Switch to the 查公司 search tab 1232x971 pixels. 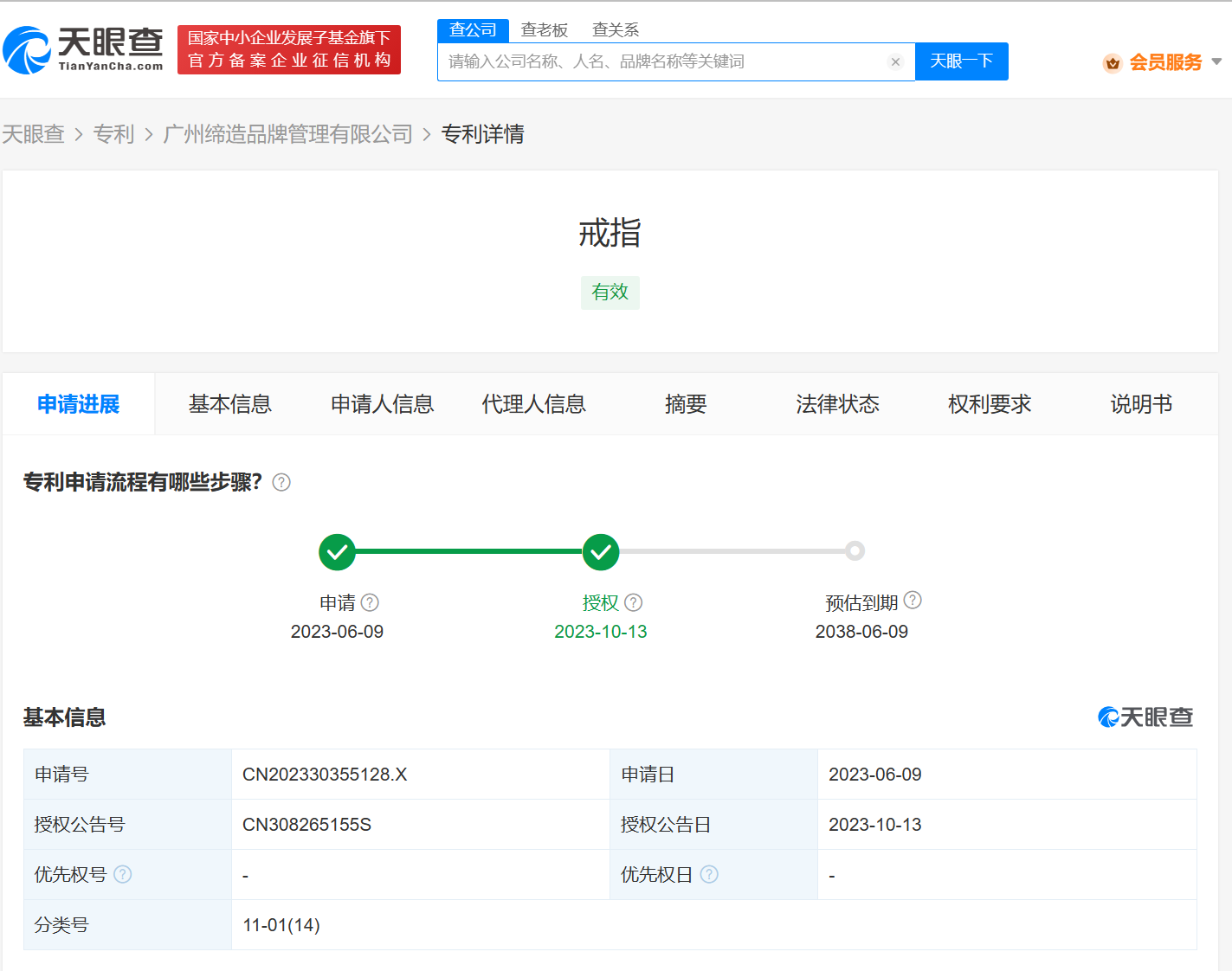point(473,30)
